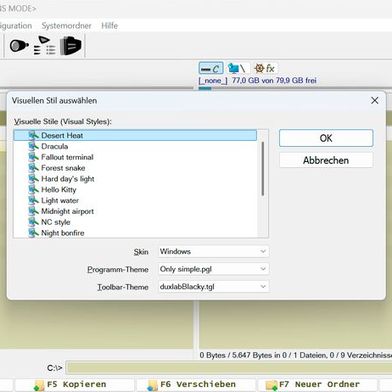Image resolution: width=392 pixels, height=392 pixels.
Task: Click the fx drive button
Action: click(x=265, y=69)
